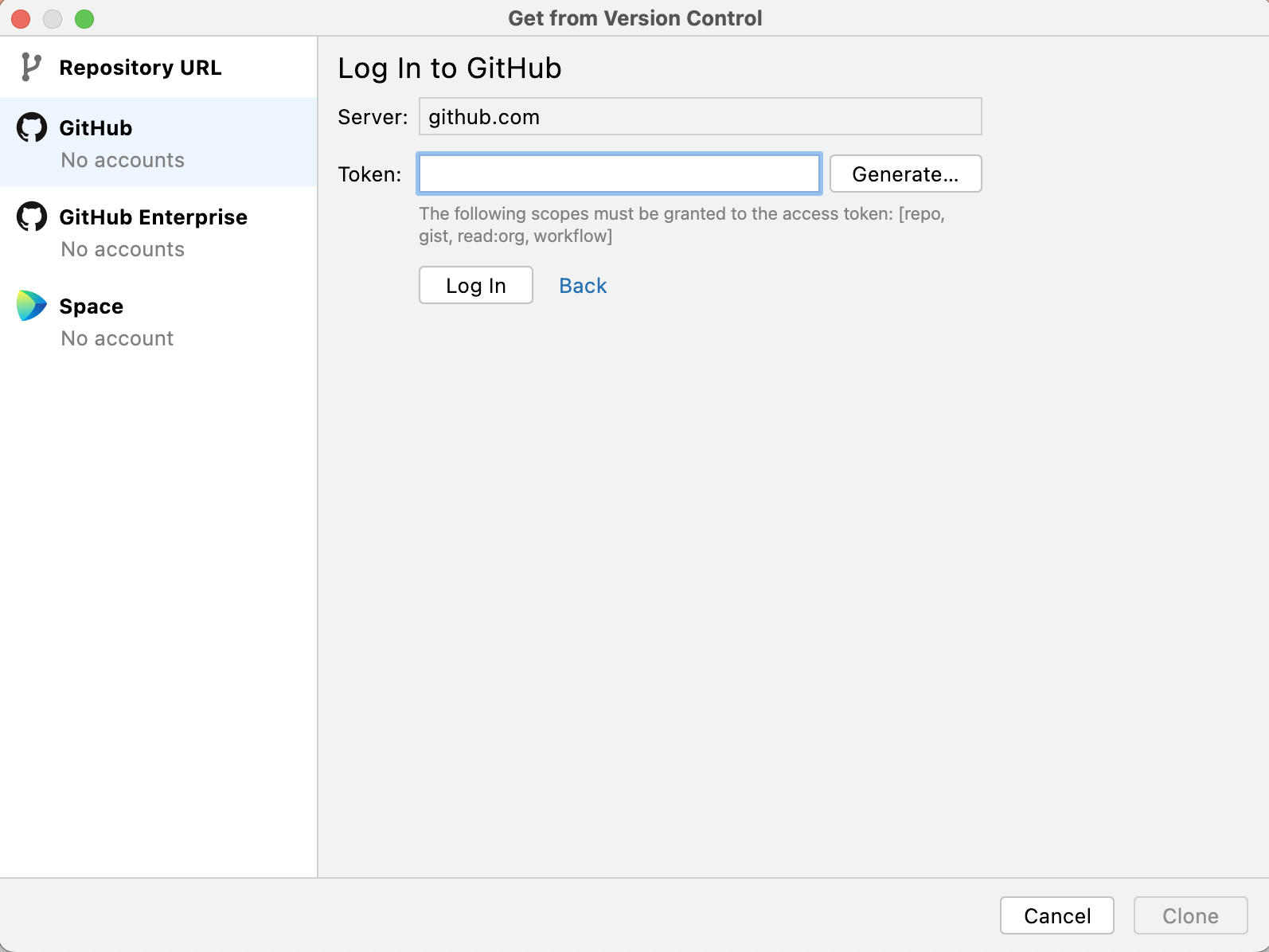This screenshot has height=952, width=1269.
Task: Switch to GitHub Enterprise account setup
Action: coord(153,217)
